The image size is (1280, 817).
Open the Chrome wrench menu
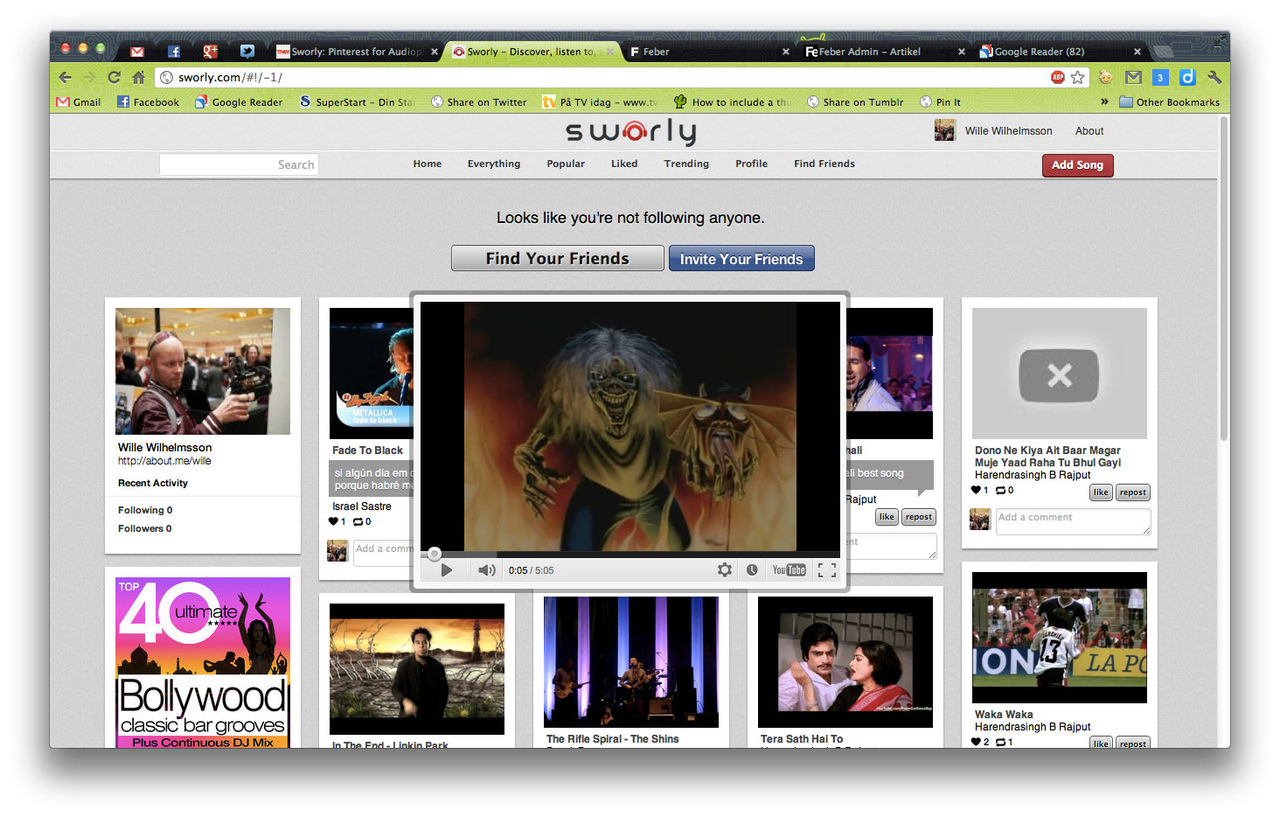click(x=1215, y=77)
